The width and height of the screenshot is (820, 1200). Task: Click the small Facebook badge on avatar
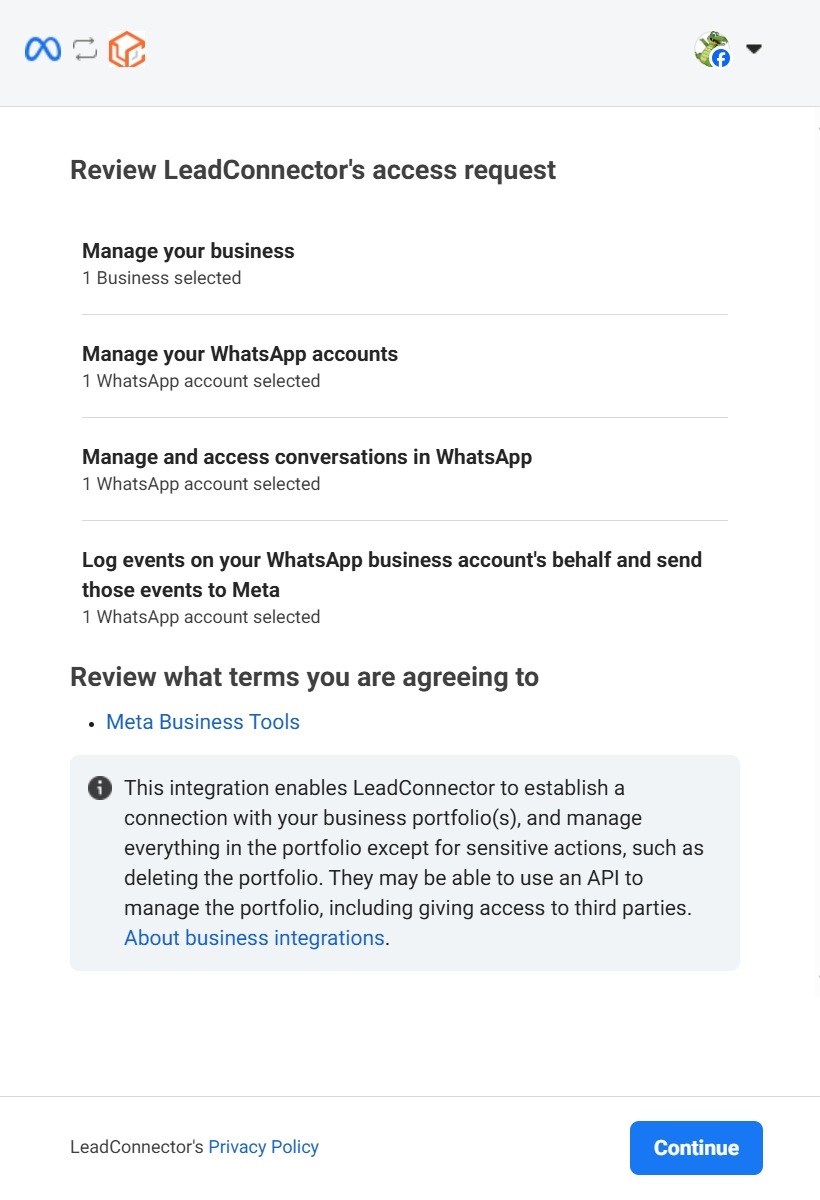(721, 58)
